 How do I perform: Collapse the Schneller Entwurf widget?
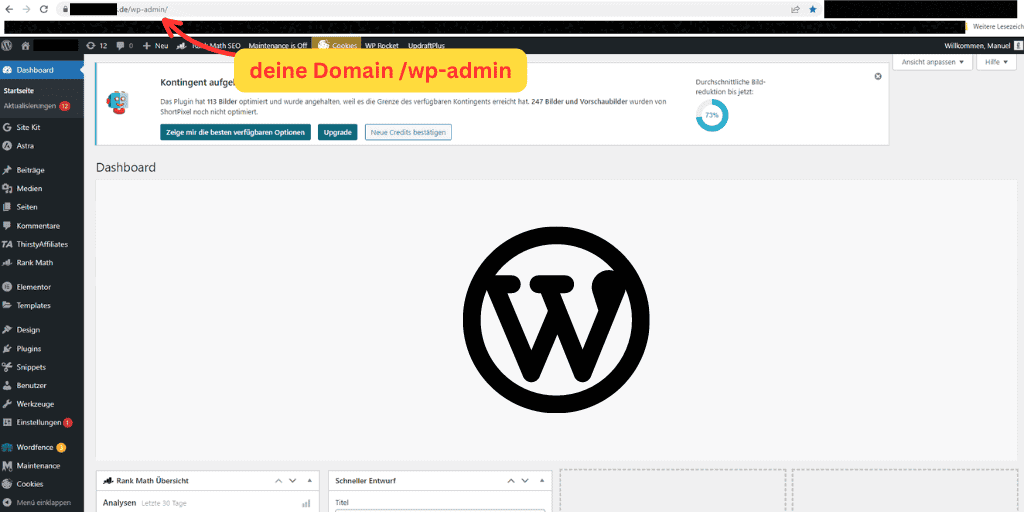click(x=542, y=481)
